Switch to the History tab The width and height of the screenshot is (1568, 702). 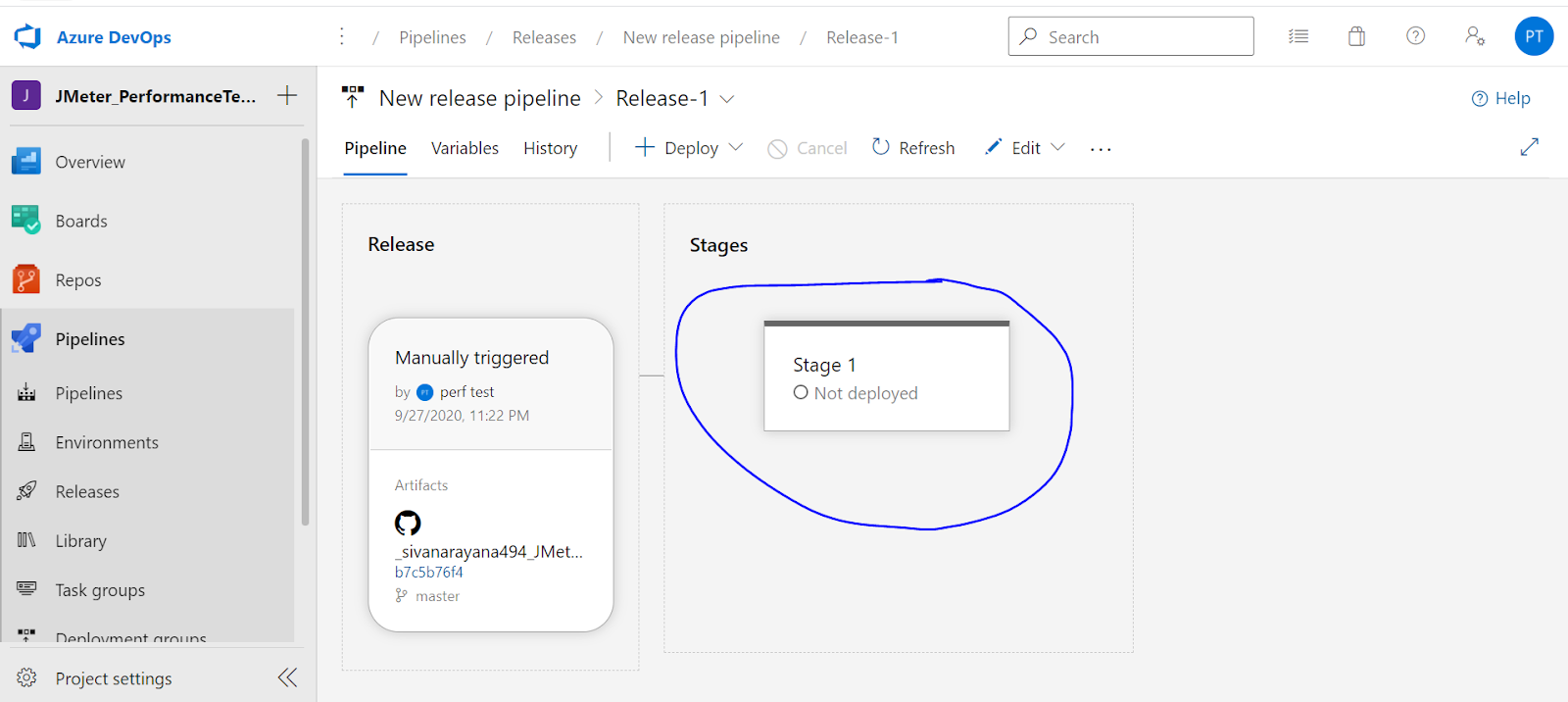[x=550, y=148]
